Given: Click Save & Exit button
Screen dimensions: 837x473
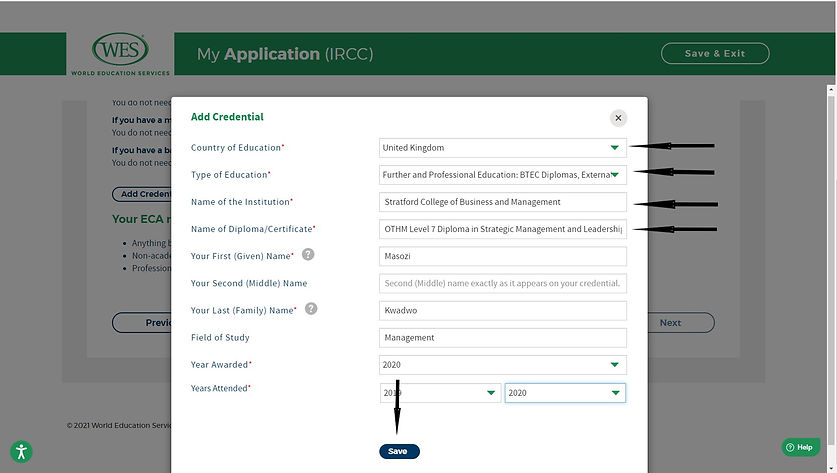Looking at the screenshot, I should pyautogui.click(x=715, y=54).
